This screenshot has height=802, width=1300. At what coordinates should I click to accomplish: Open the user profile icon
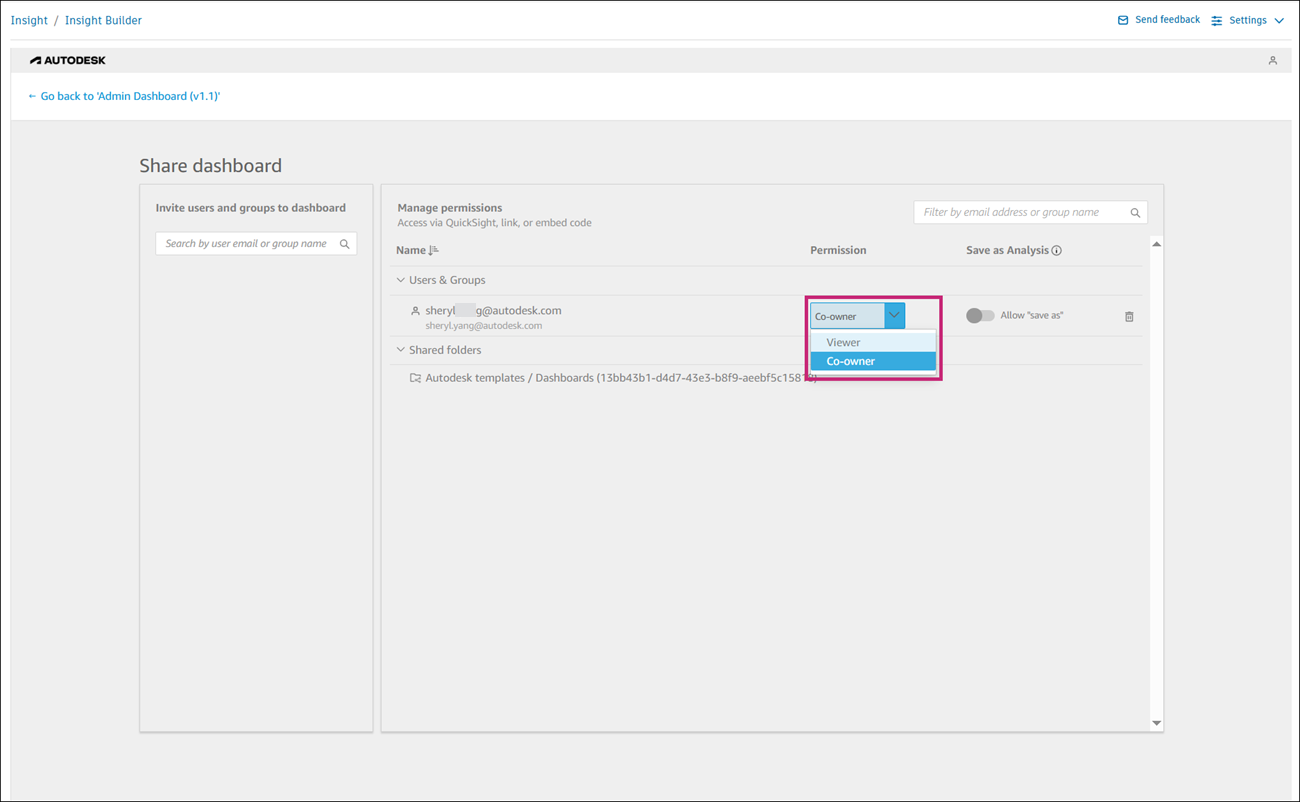(x=1273, y=61)
